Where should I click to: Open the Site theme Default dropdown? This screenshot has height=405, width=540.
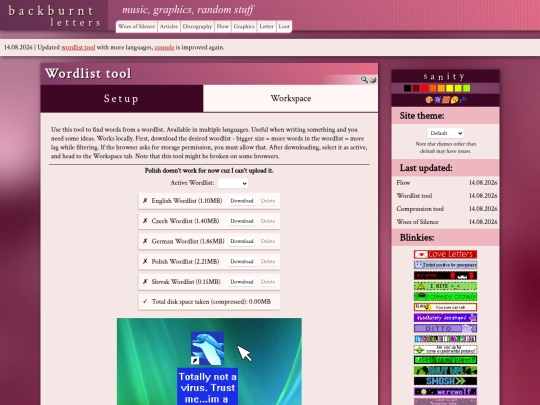click(445, 133)
